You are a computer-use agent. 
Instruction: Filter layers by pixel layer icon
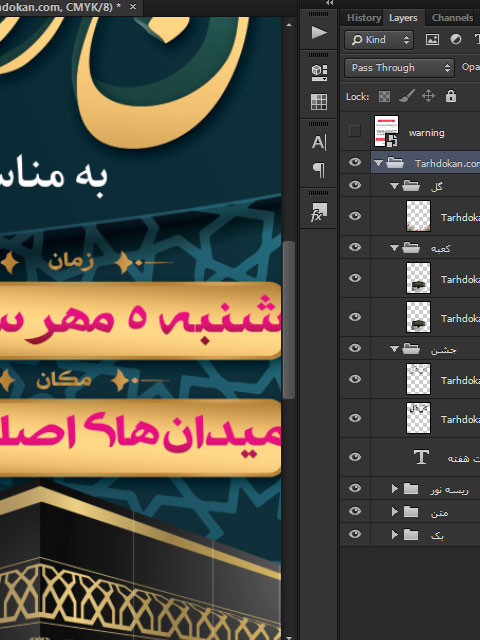click(432, 40)
